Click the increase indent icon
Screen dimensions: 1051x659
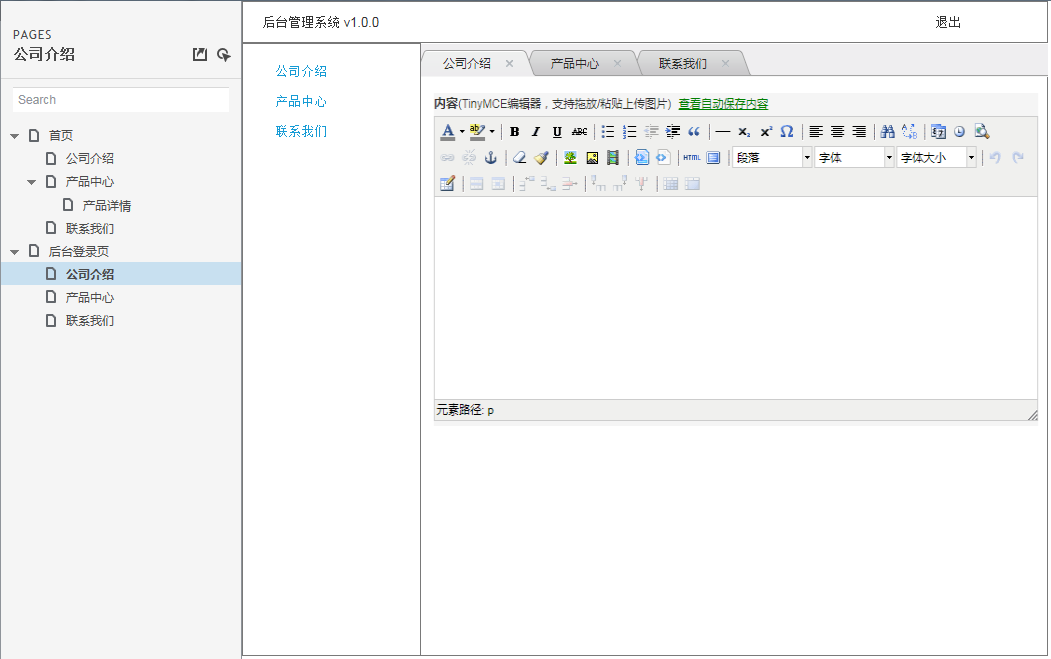tap(672, 131)
